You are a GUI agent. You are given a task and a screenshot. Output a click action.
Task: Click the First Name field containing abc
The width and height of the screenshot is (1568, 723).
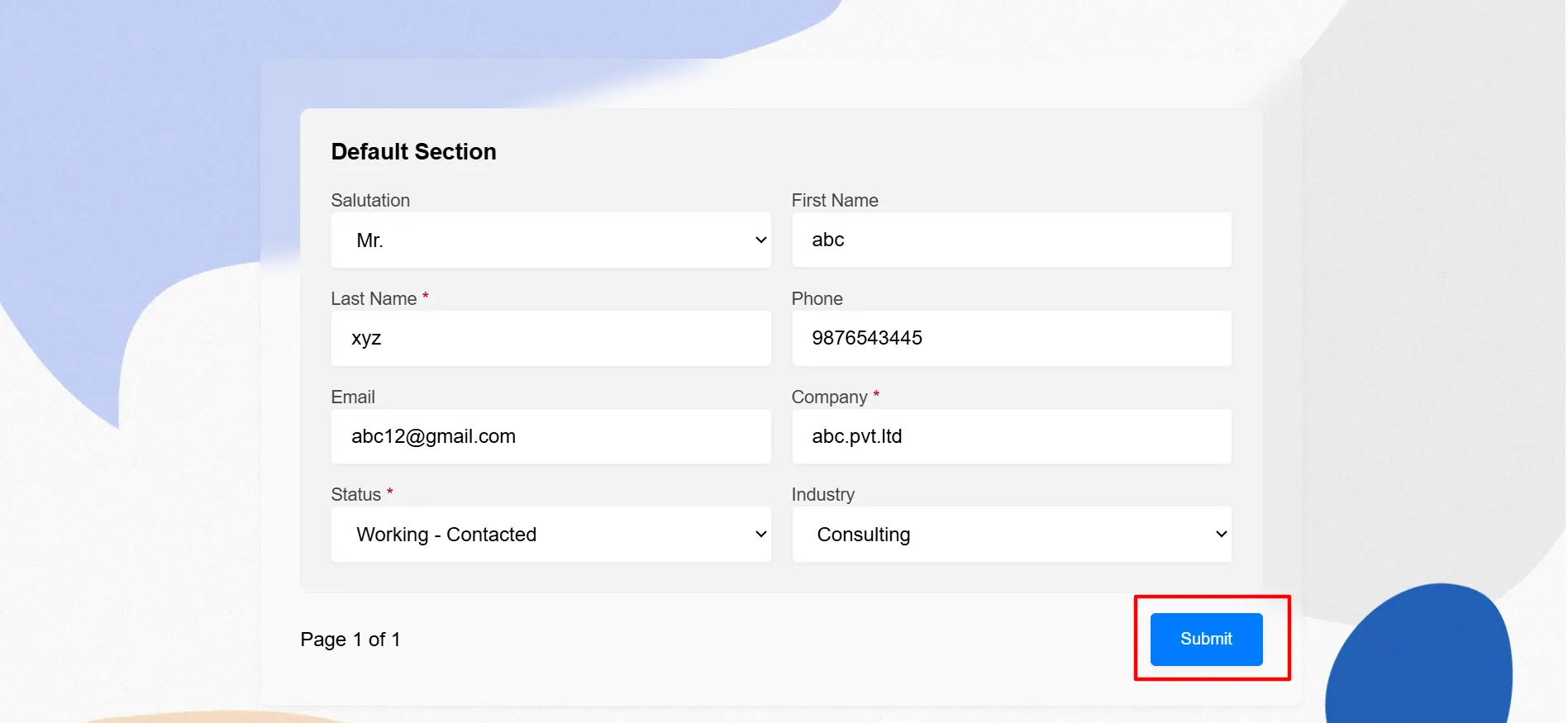(x=1010, y=240)
